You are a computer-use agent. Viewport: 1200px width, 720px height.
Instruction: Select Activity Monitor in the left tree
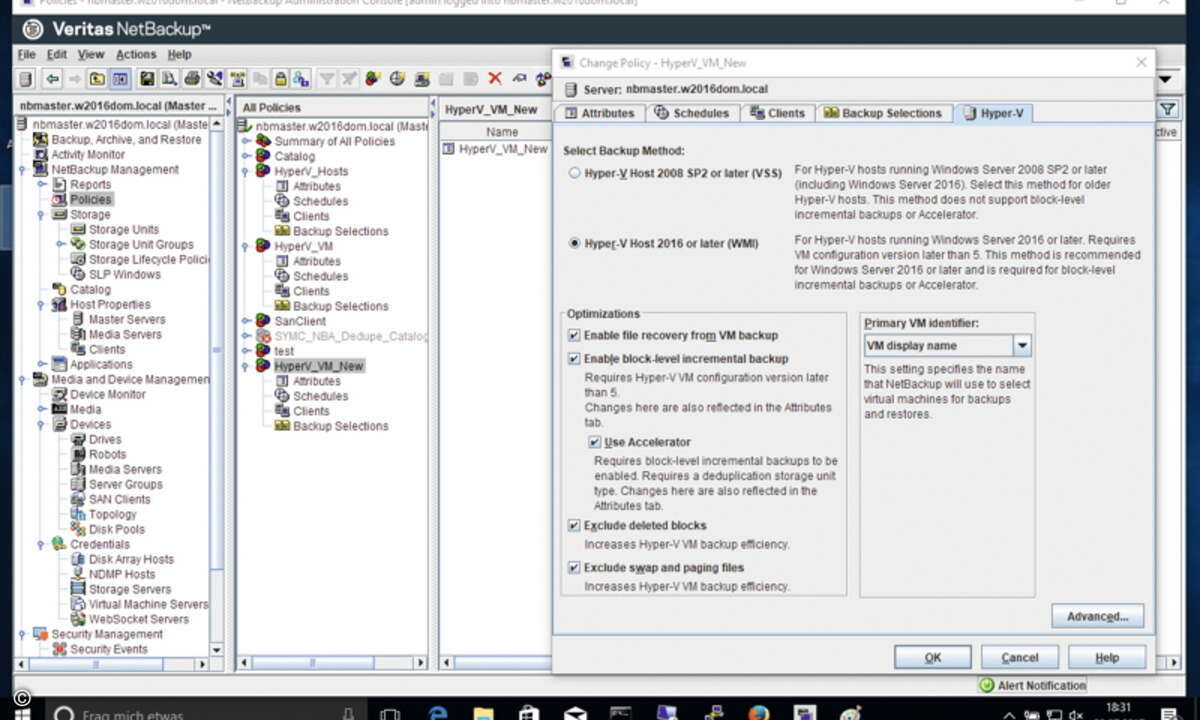(88, 155)
